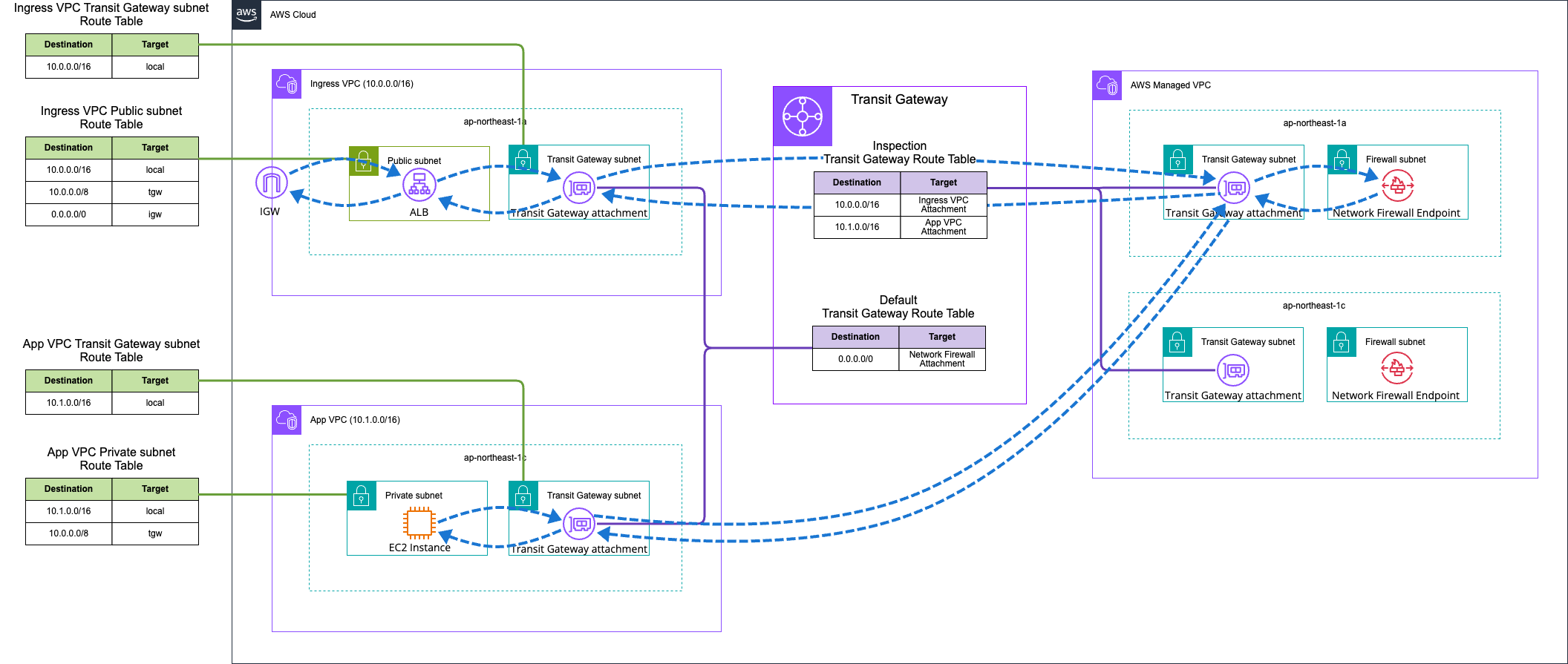Select 10.1.0.0/16 in App VPC Private subnet table
This screenshot has width=1568, height=664.
click(69, 511)
